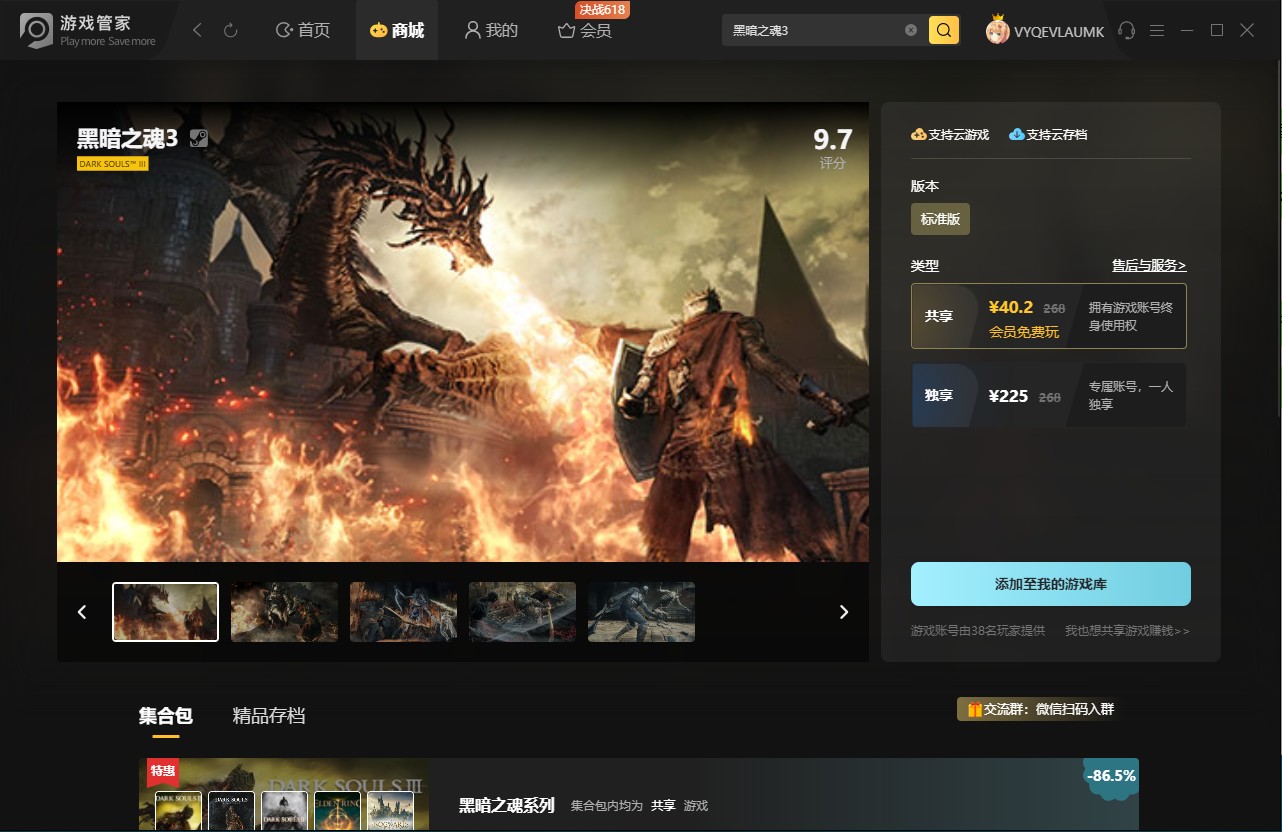The image size is (1282, 832).
Task: Select the first dragon screenshot thumbnail
Action: (165, 612)
